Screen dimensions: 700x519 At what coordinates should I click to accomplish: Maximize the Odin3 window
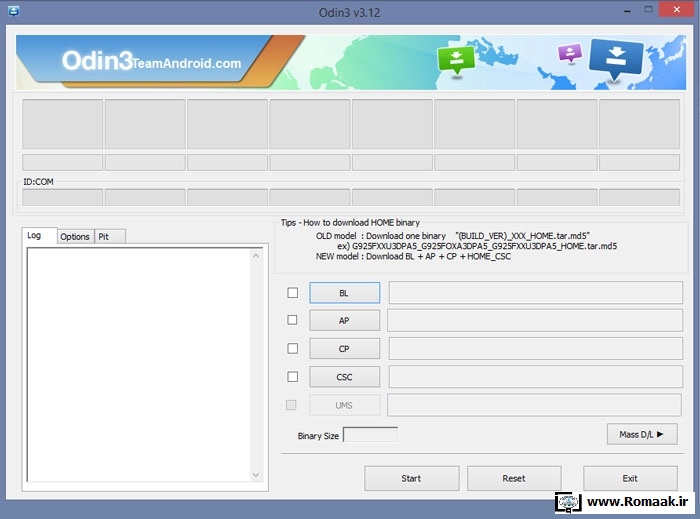[x=649, y=9]
